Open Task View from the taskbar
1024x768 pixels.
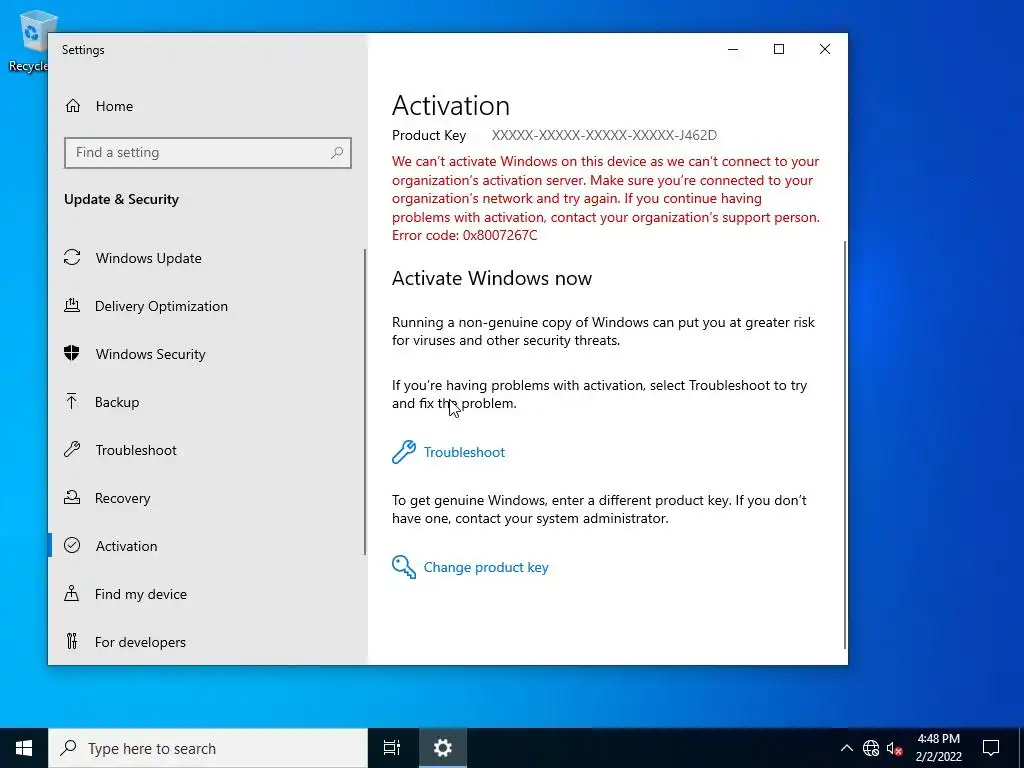[392, 748]
